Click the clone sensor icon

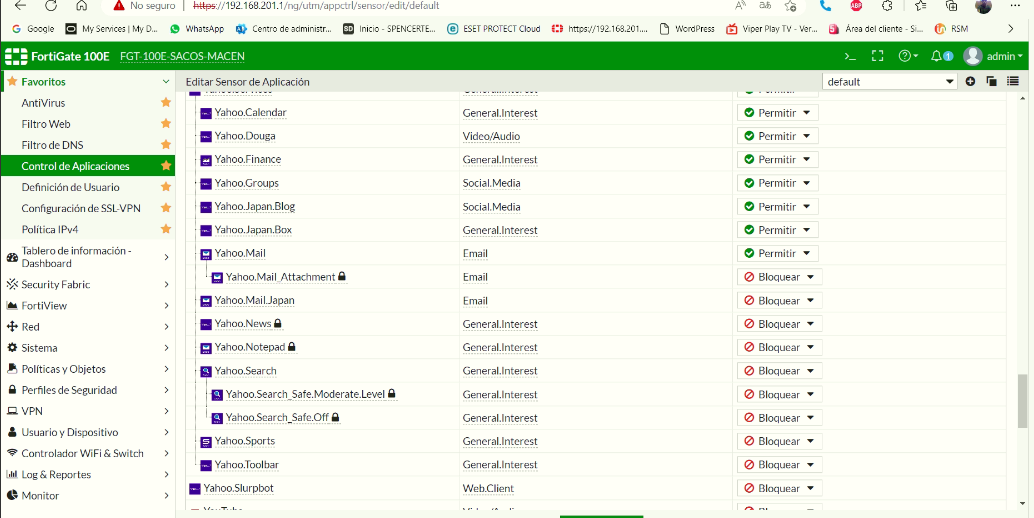tap(992, 81)
